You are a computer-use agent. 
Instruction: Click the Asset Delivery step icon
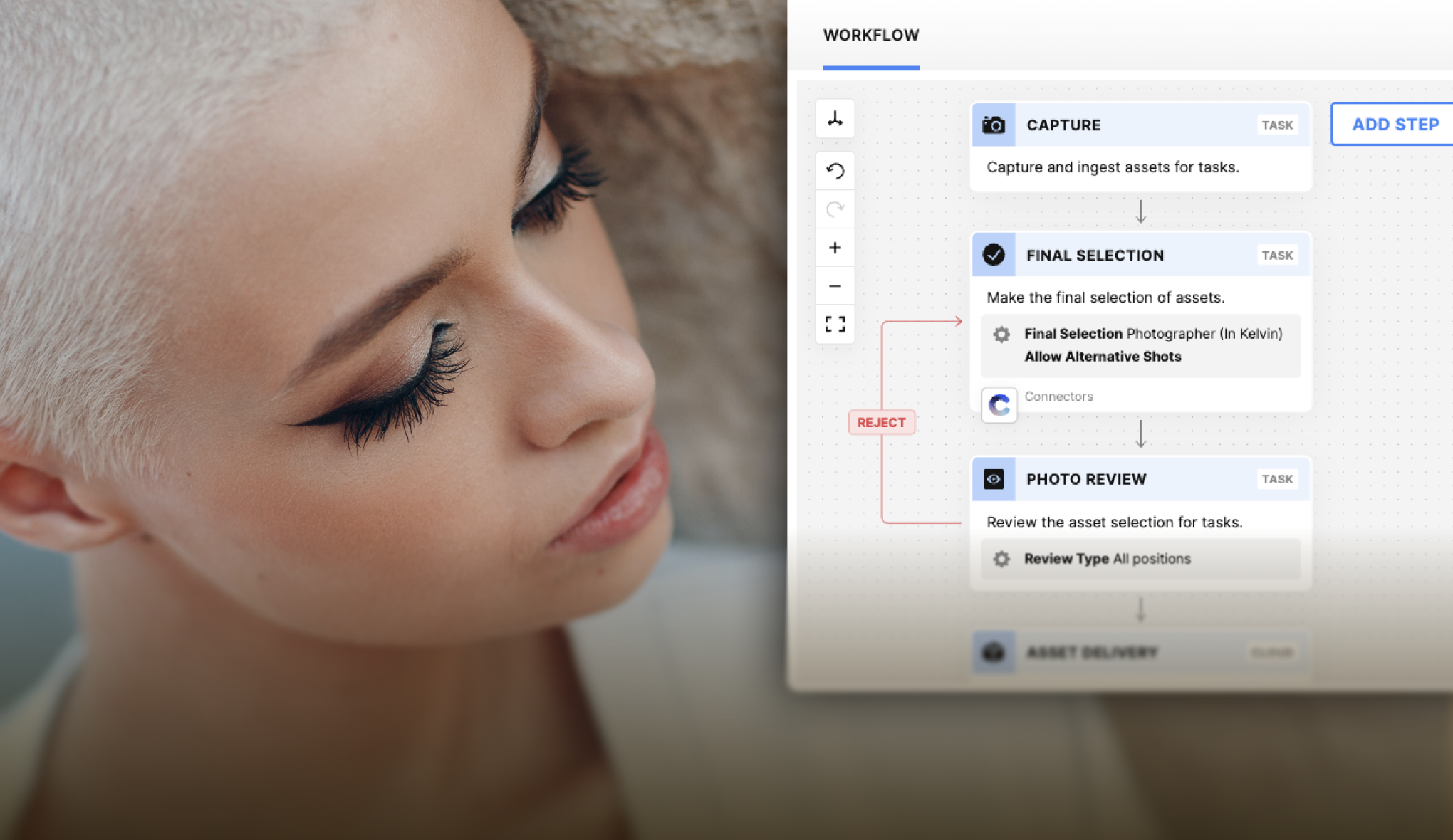[994, 652]
